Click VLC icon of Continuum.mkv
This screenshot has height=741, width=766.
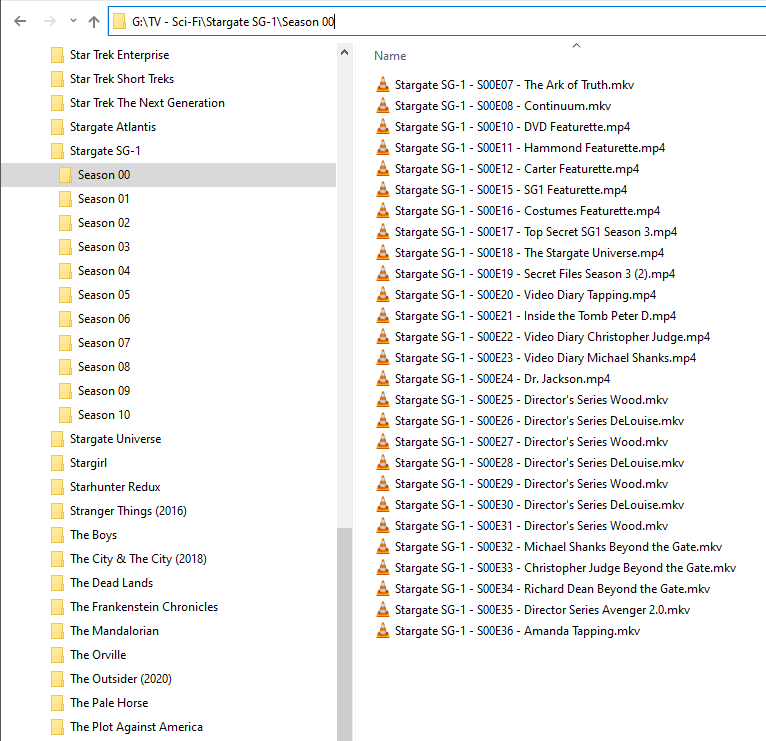(383, 106)
